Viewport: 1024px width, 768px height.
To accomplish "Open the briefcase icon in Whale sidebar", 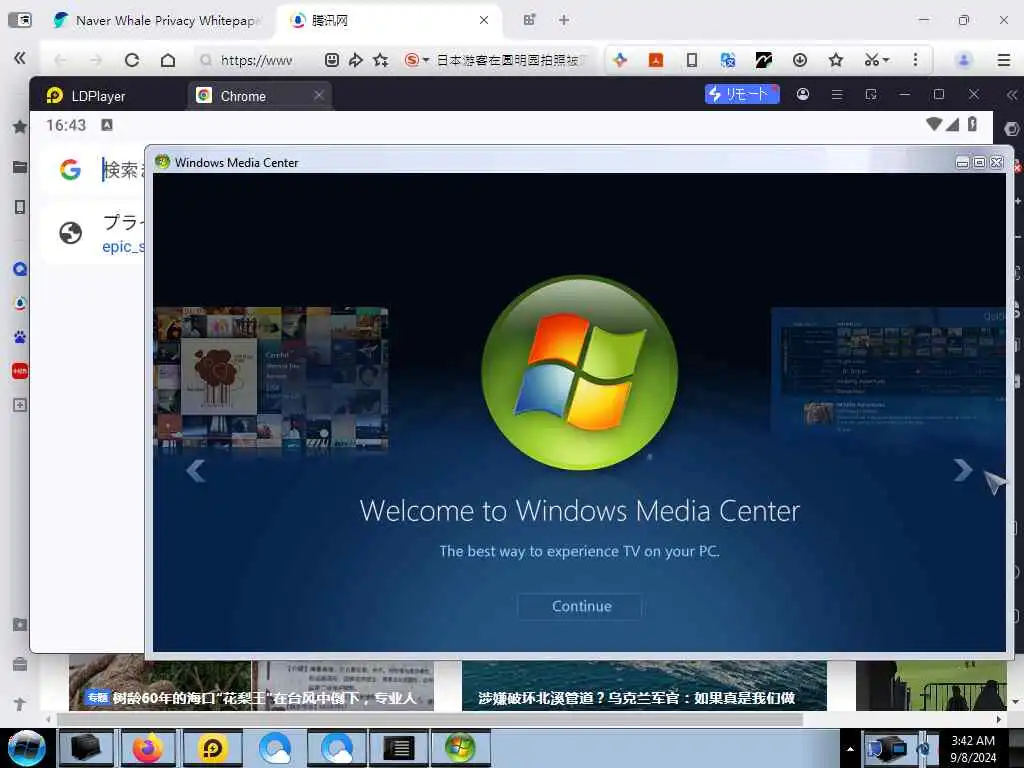I will pyautogui.click(x=20, y=665).
